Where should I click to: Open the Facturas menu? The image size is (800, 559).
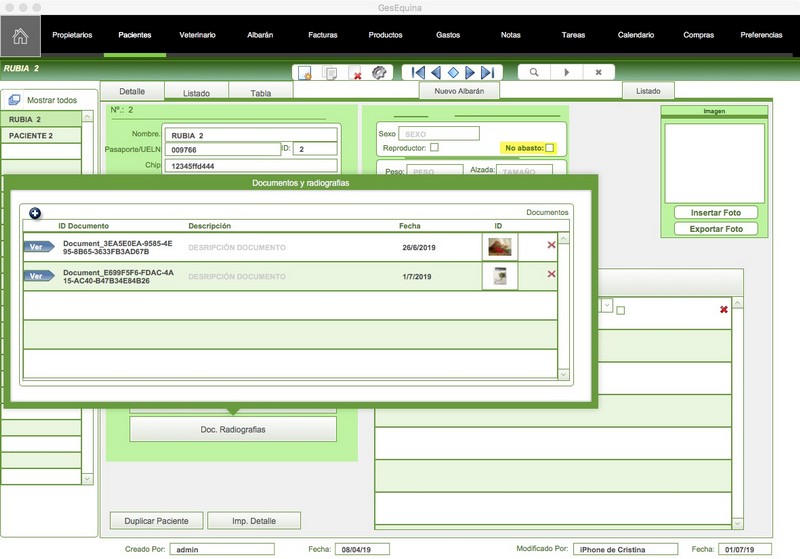point(322,35)
